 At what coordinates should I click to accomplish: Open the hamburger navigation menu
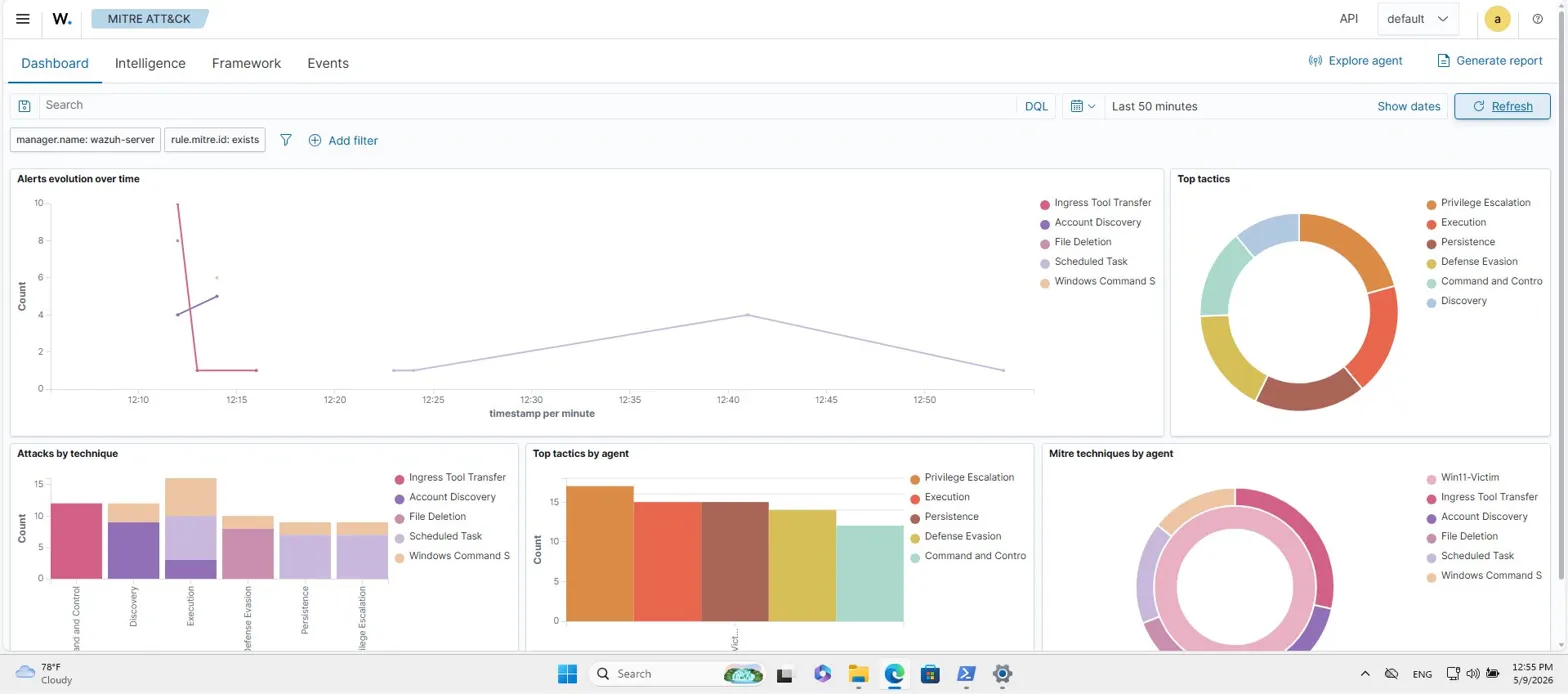(x=23, y=19)
